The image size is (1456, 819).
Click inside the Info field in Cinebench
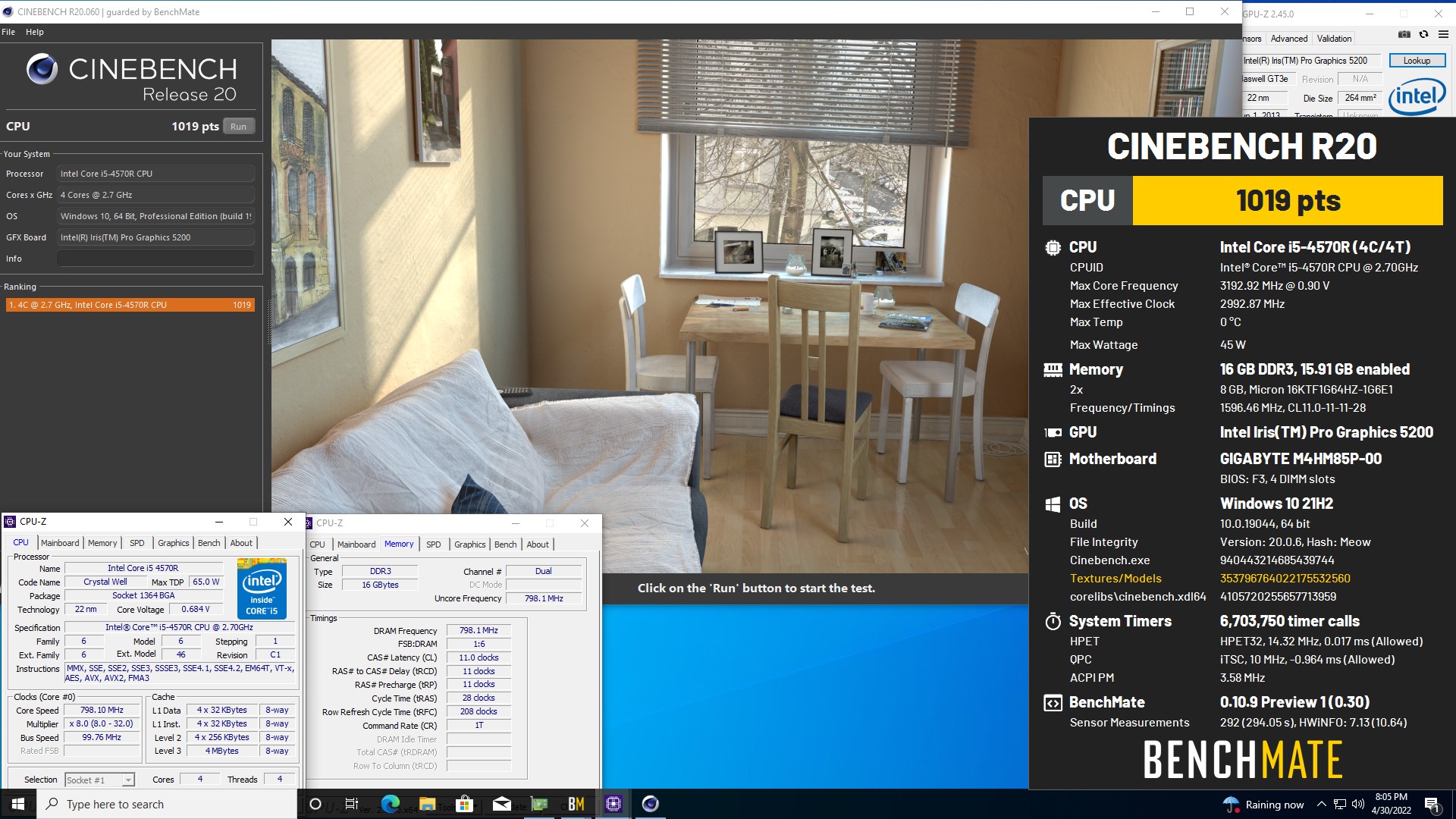click(x=155, y=259)
